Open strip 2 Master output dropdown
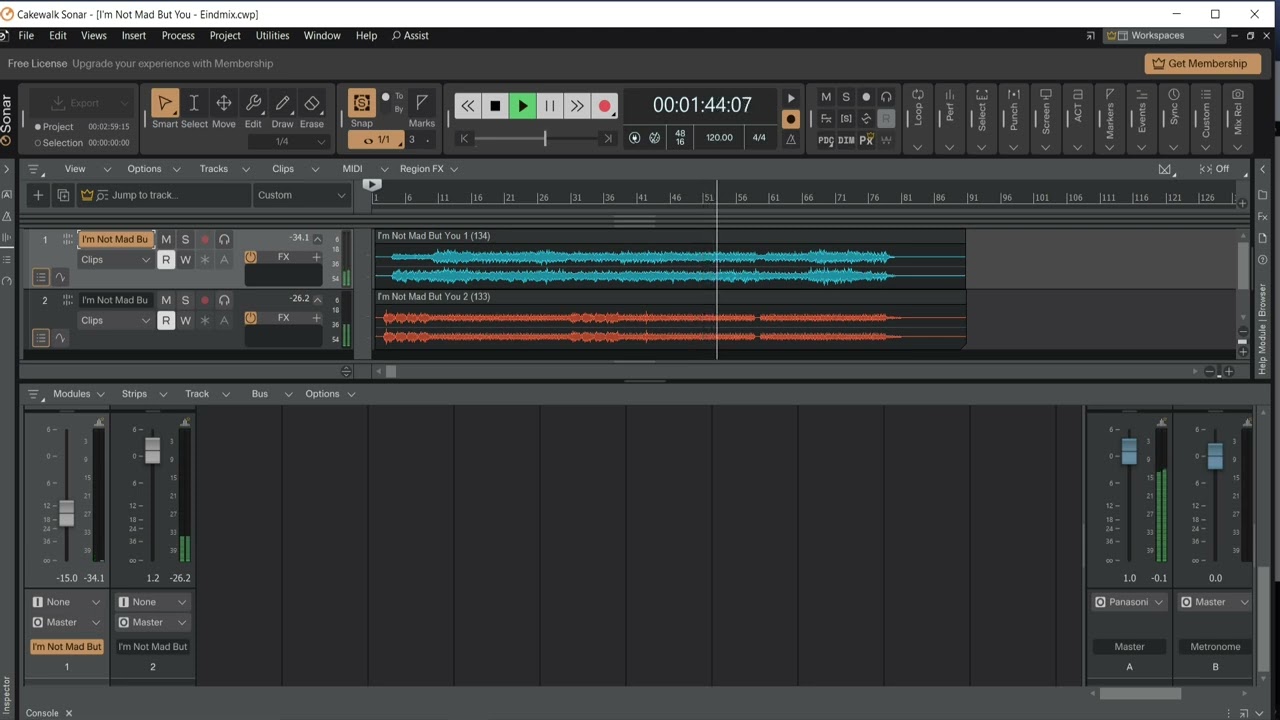Viewport: 1280px width, 720px height. click(153, 622)
